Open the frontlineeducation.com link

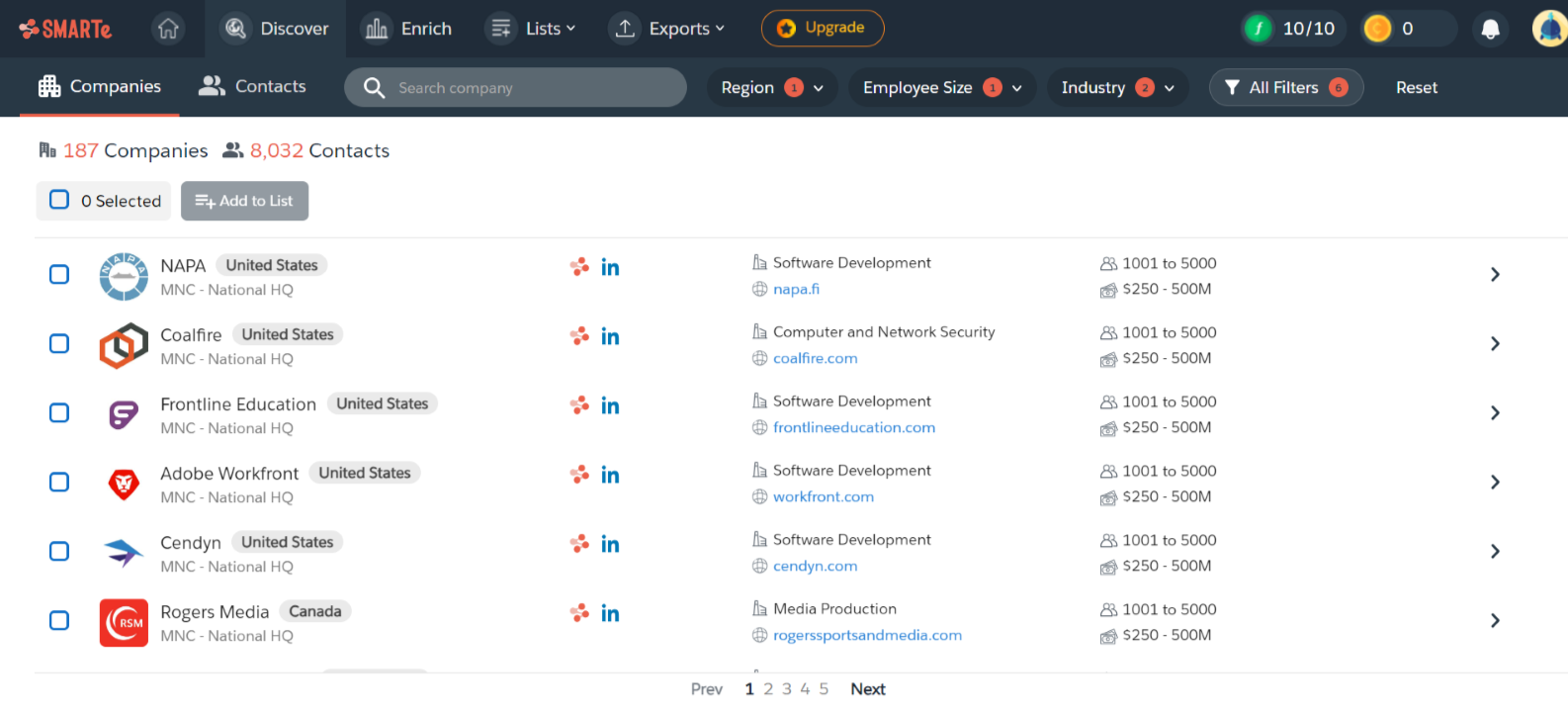point(853,427)
